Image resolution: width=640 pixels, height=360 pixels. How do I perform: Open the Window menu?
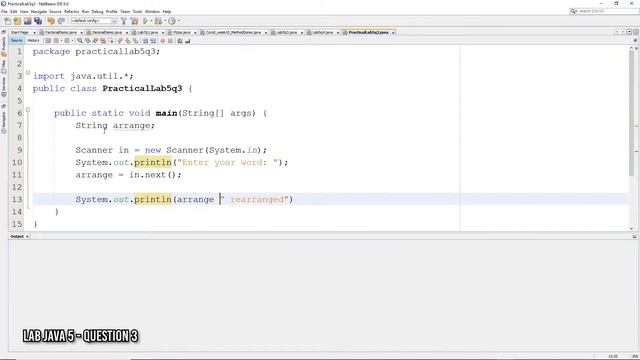pos(152,11)
